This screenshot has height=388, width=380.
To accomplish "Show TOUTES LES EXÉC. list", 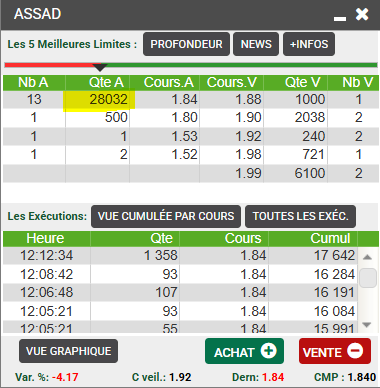I will [x=300, y=216].
